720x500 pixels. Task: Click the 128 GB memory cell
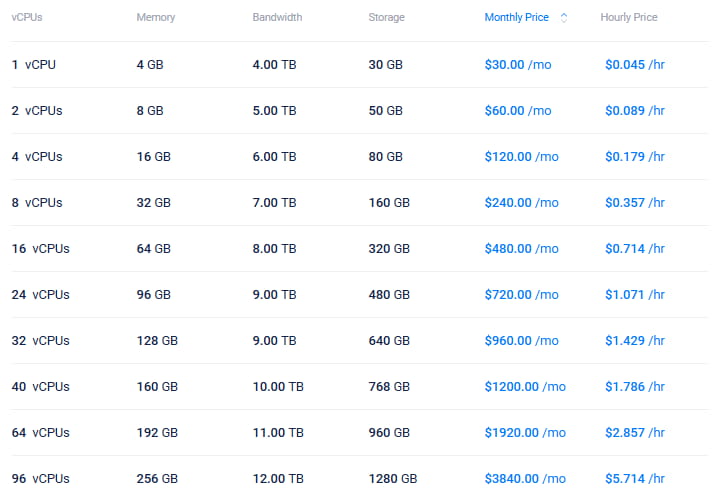point(157,341)
